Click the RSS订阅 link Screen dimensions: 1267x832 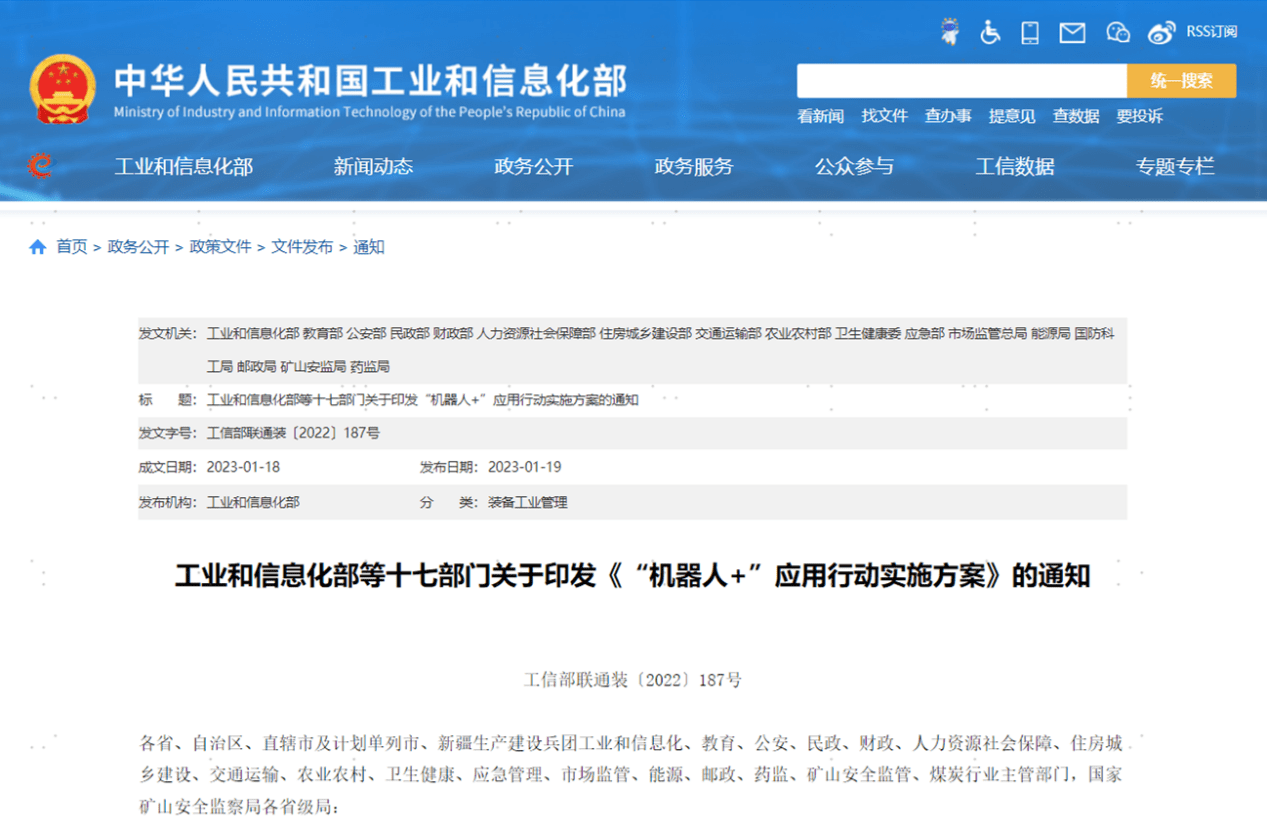pos(1212,32)
